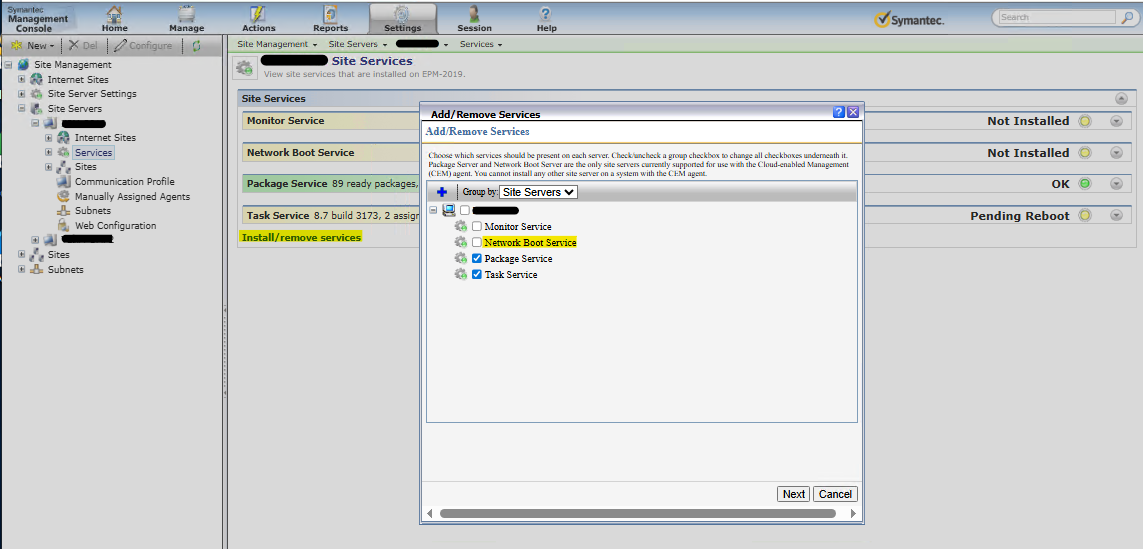Uncheck the Task Service checkbox
The height and width of the screenshot is (549, 1143).
click(x=477, y=275)
